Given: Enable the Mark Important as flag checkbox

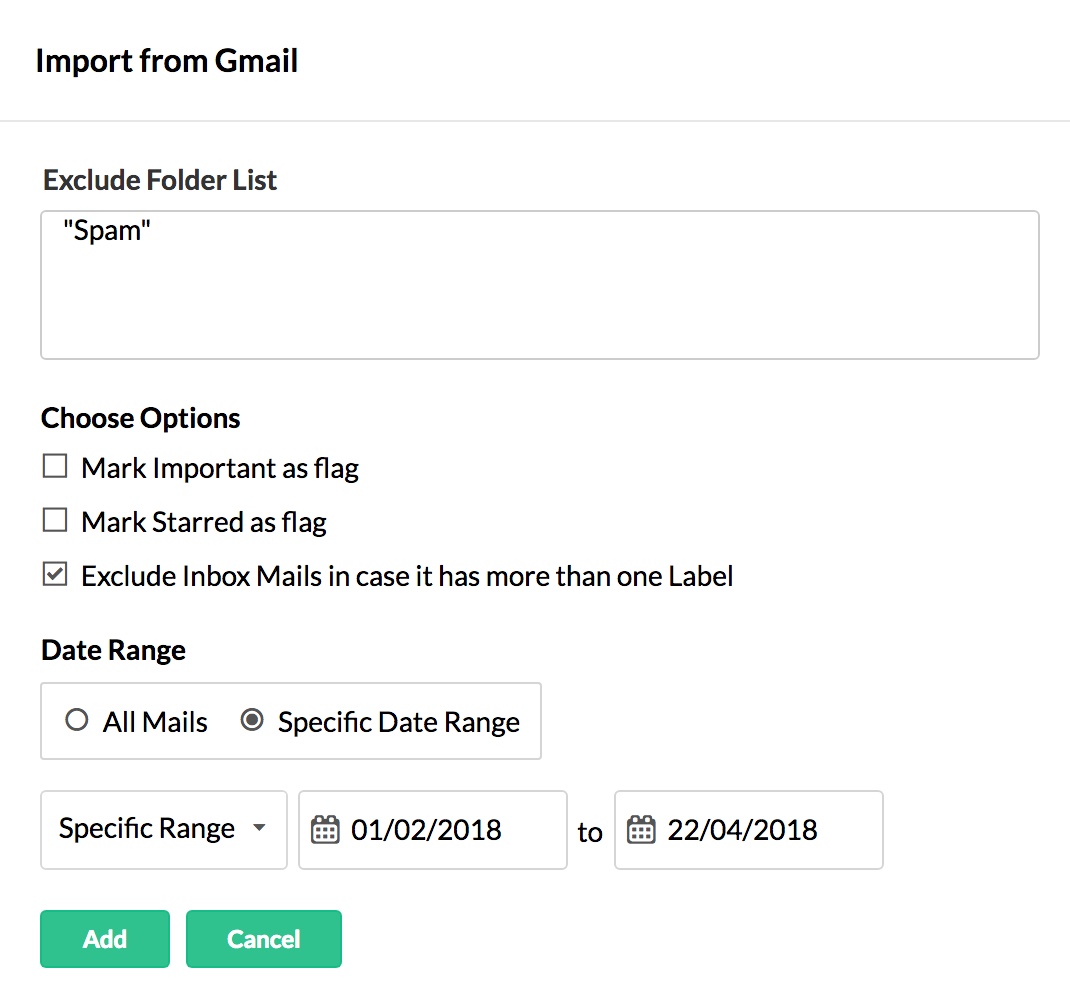Looking at the screenshot, I should click(55, 467).
